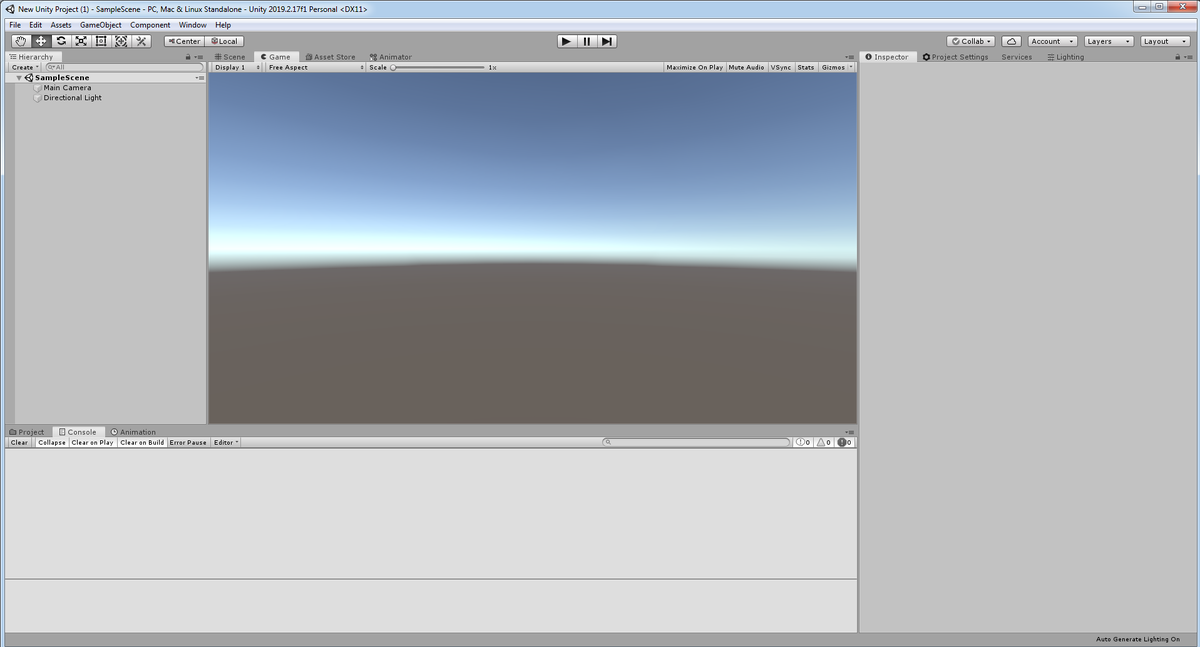The width and height of the screenshot is (1200, 647).
Task: Click the Step frame button
Action: click(607, 41)
